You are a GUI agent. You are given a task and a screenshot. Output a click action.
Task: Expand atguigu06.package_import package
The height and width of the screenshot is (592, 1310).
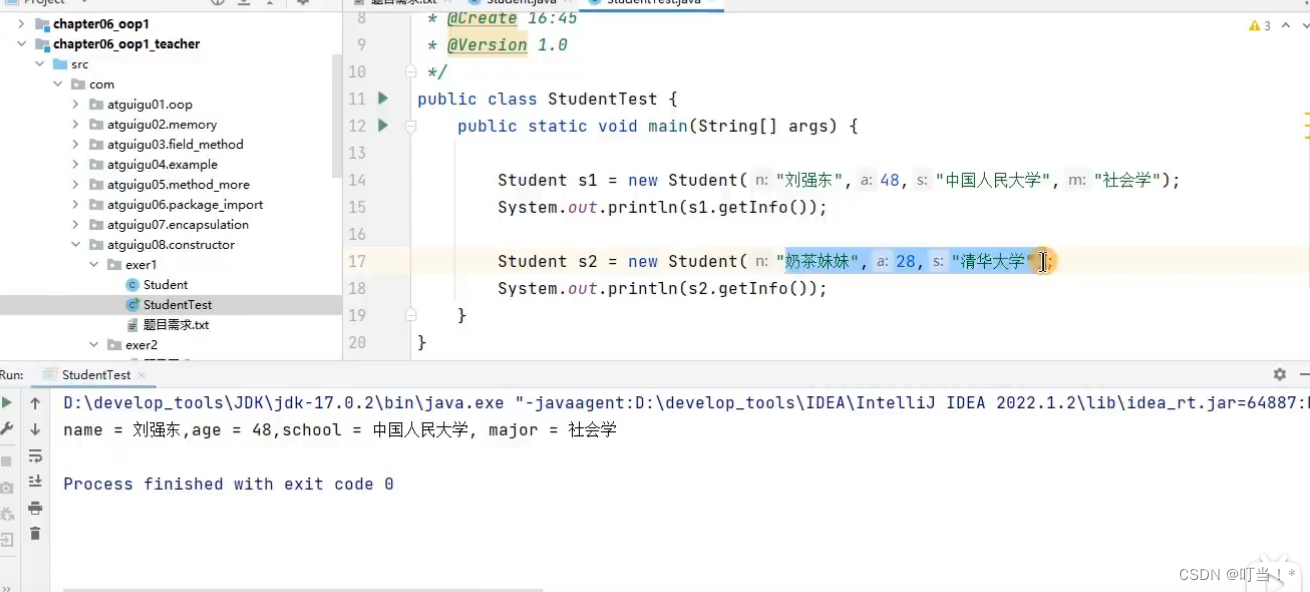pos(76,204)
